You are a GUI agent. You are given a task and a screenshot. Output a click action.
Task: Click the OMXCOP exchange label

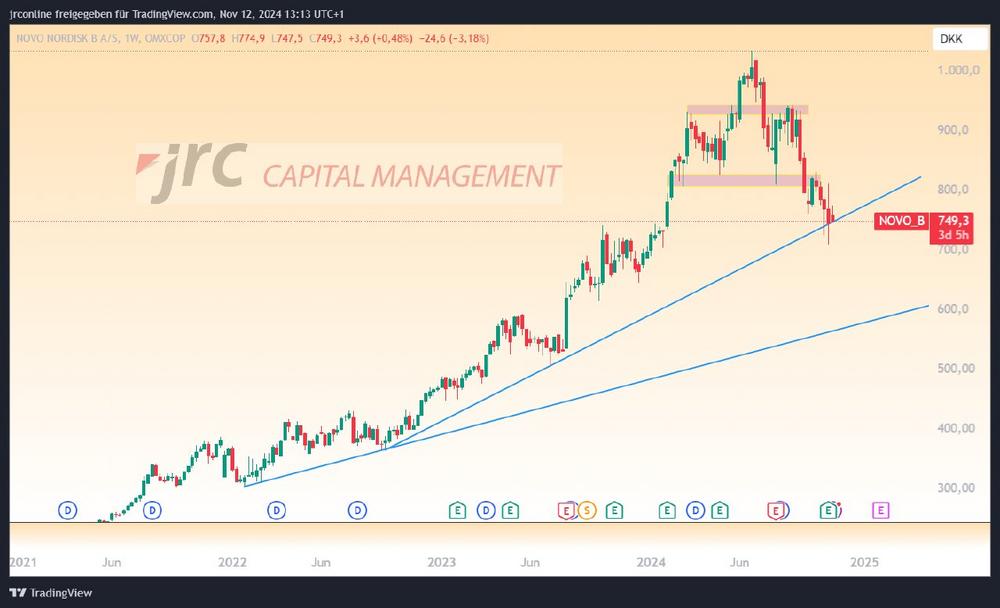pos(165,38)
